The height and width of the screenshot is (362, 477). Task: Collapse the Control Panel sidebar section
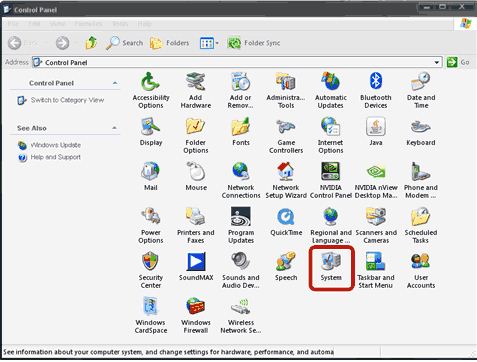pyautogui.click(x=115, y=83)
